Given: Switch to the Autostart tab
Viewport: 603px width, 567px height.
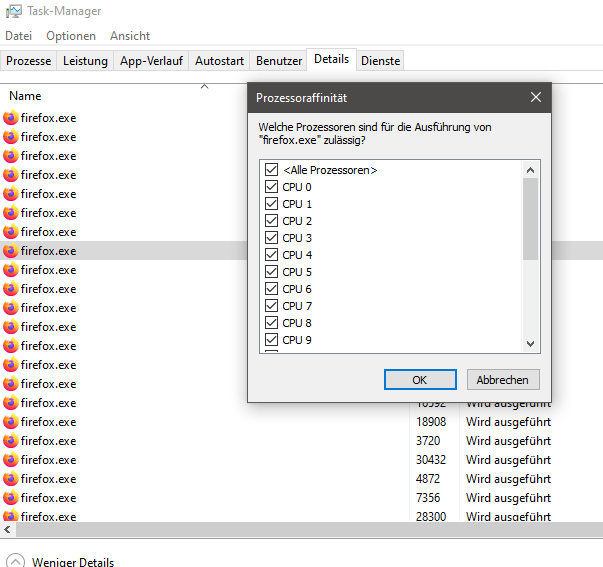Looking at the screenshot, I should 219,61.
